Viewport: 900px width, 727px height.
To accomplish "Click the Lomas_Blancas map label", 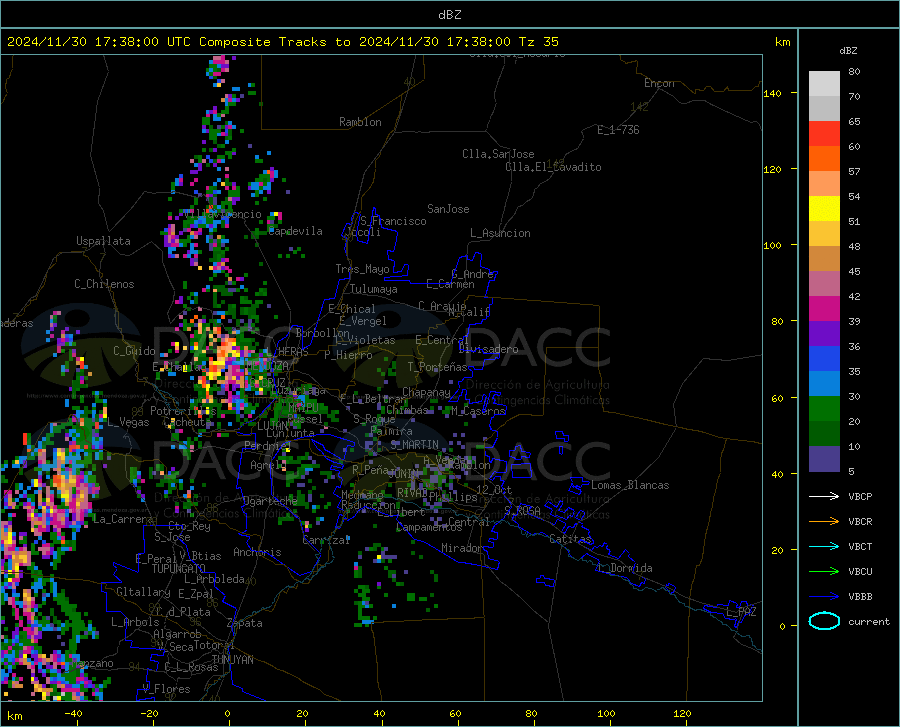I will [x=630, y=485].
